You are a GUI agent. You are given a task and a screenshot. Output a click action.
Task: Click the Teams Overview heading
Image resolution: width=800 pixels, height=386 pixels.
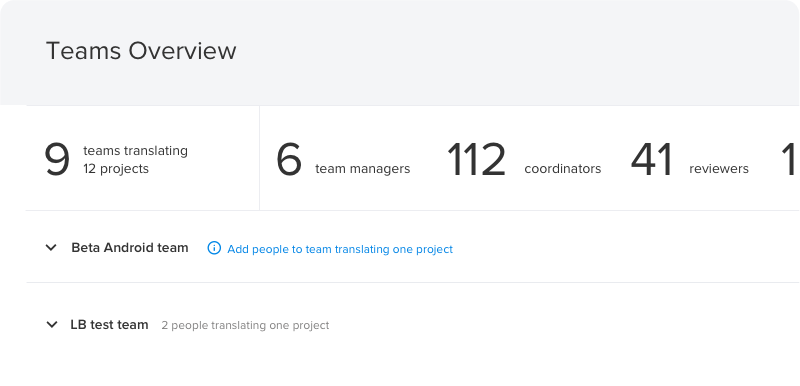[x=141, y=51]
